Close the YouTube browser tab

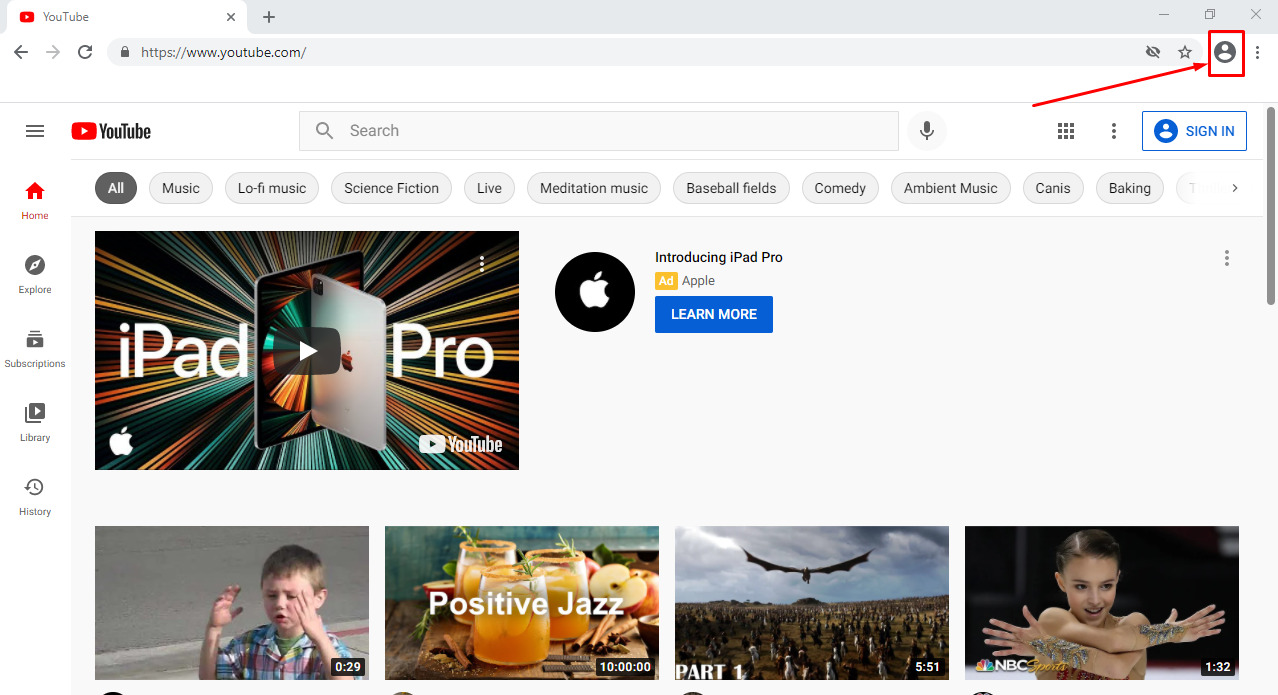pyautogui.click(x=231, y=17)
